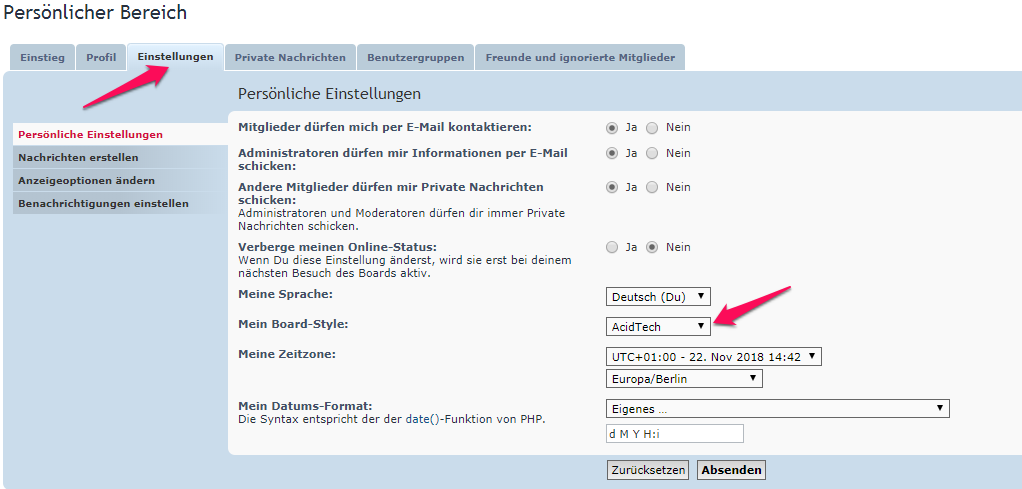
Task: Open the Private Nachrichten tab
Action: click(290, 58)
